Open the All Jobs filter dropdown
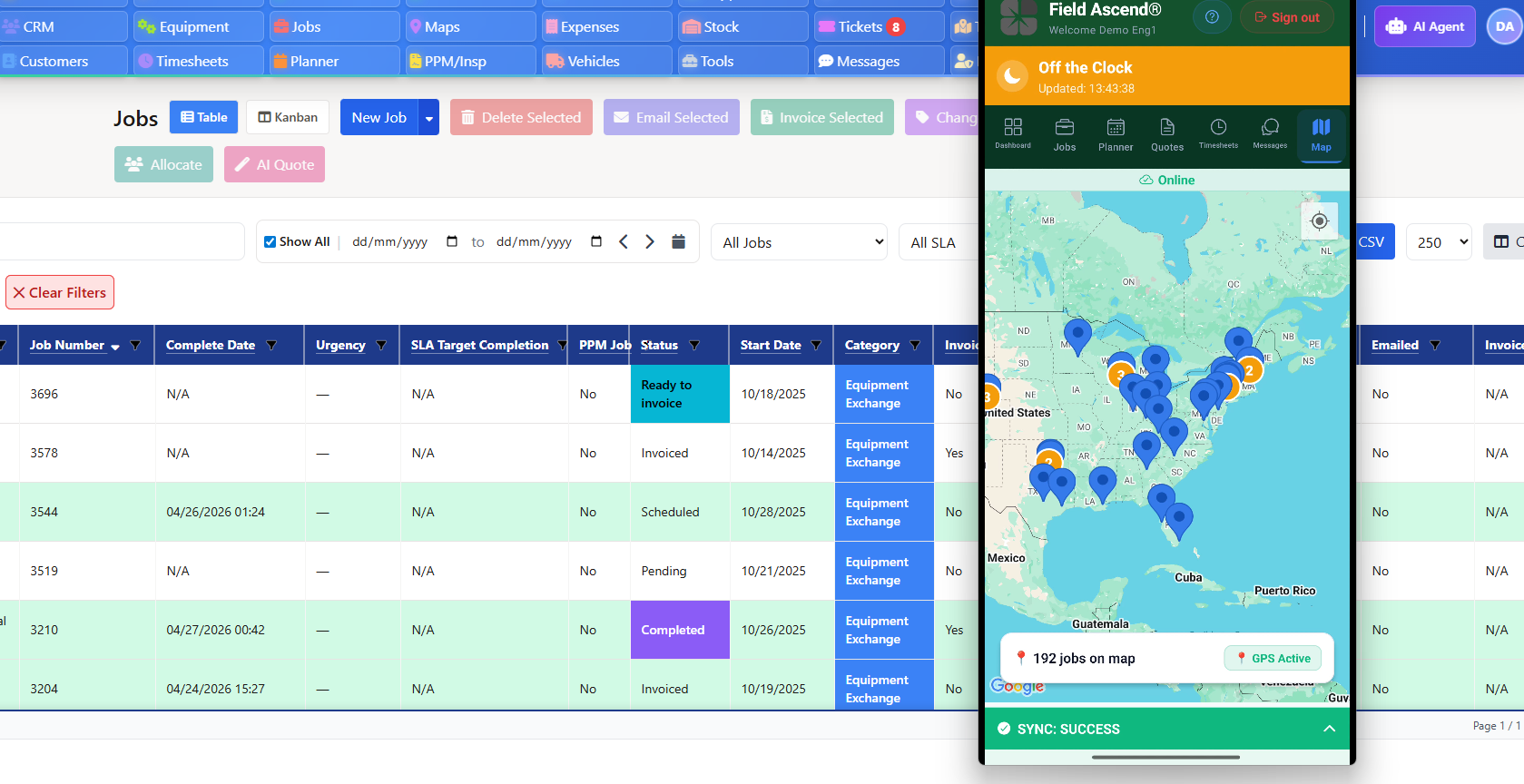Screen dimensions: 1524x784 (x=799, y=242)
